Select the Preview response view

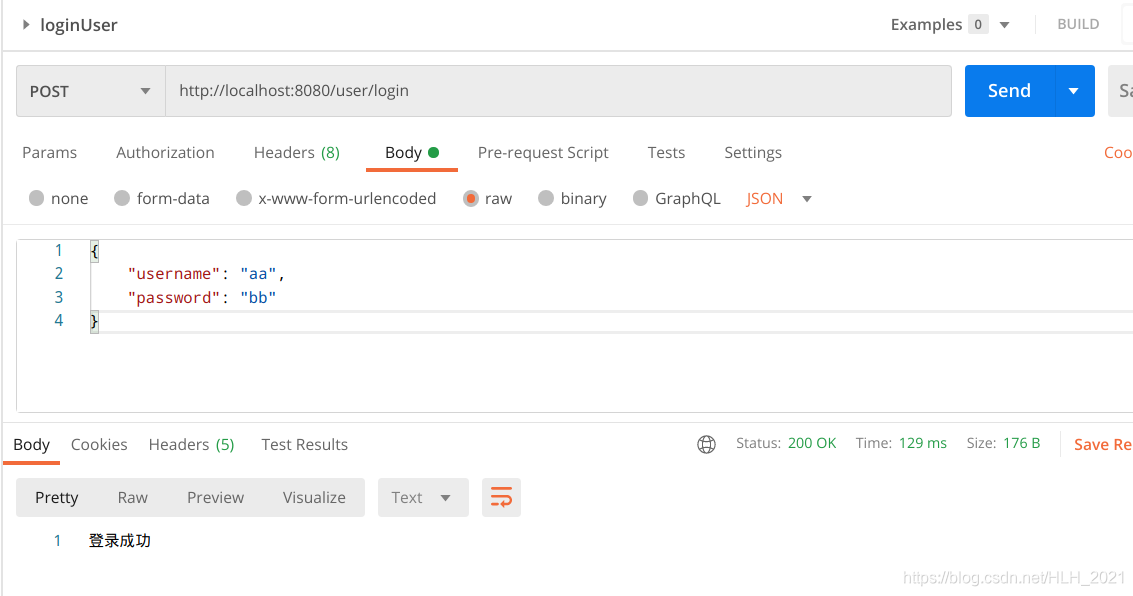coord(215,497)
